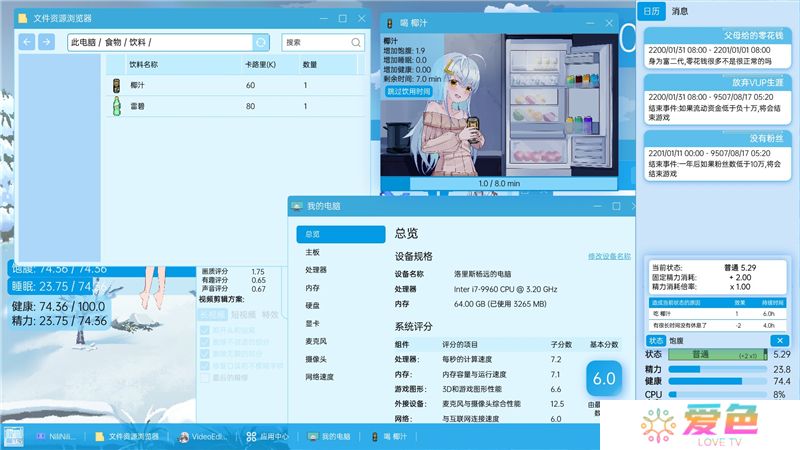
Task: Sort by the 饮料名称 column header
Action: [143, 65]
